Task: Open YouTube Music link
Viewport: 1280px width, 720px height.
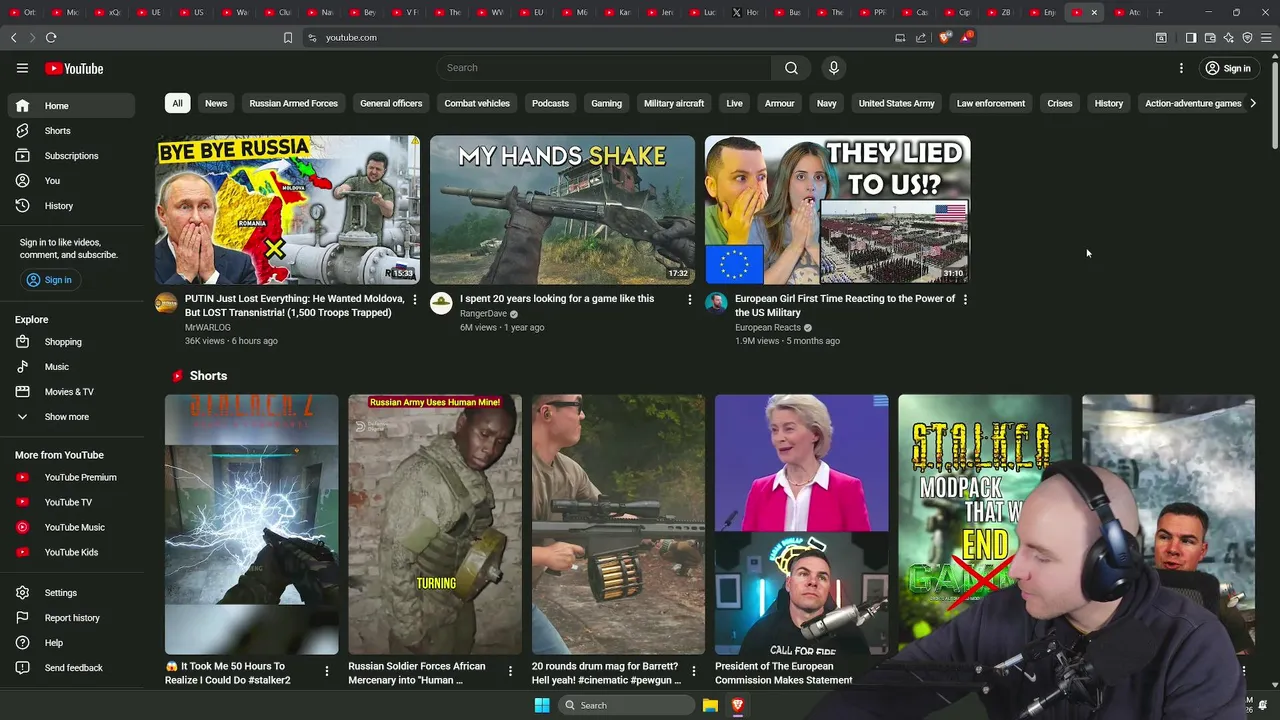Action: (x=71, y=527)
